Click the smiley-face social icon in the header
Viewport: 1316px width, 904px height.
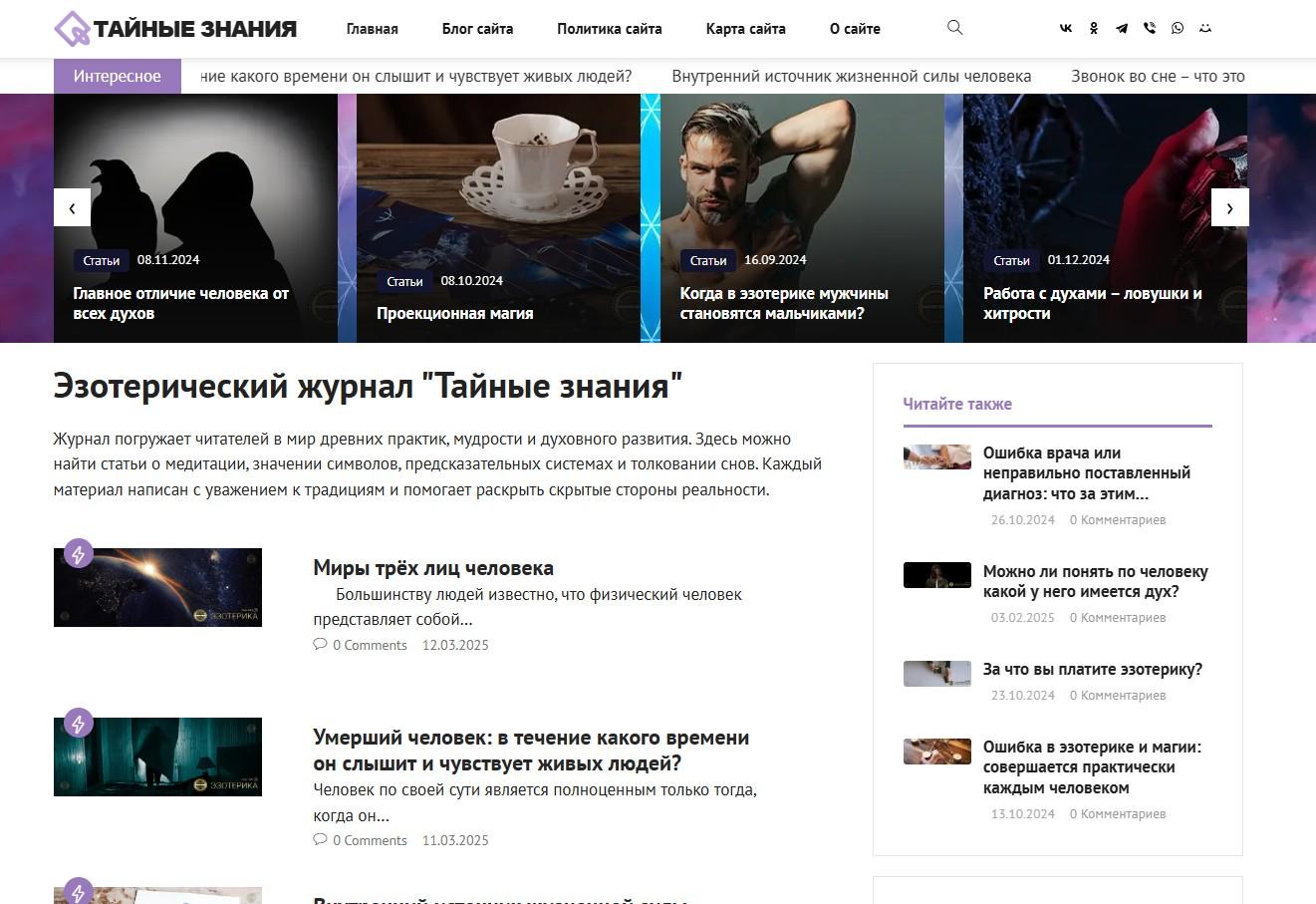tap(1205, 29)
